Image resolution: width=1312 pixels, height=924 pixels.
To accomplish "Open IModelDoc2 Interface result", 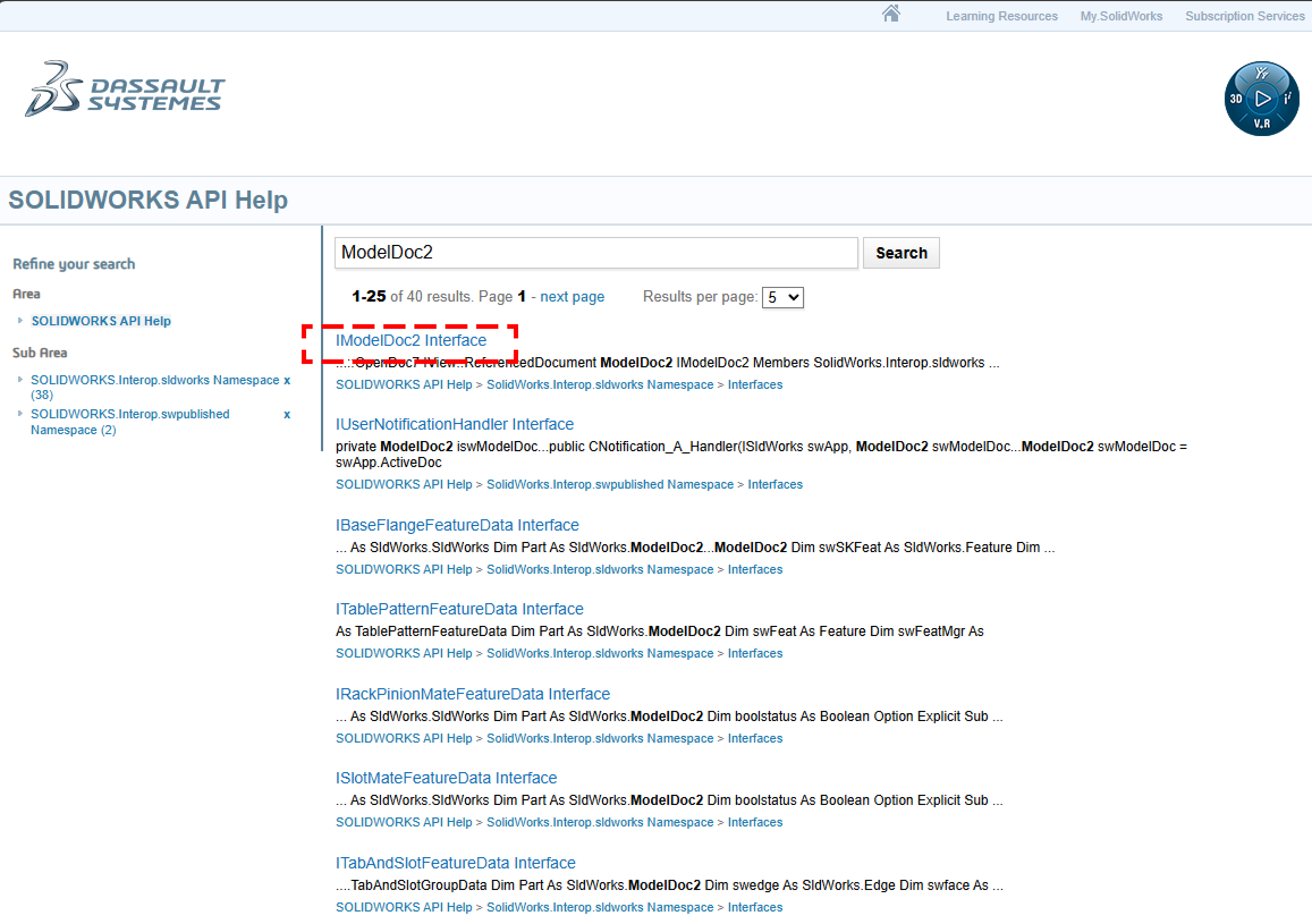I will [410, 341].
